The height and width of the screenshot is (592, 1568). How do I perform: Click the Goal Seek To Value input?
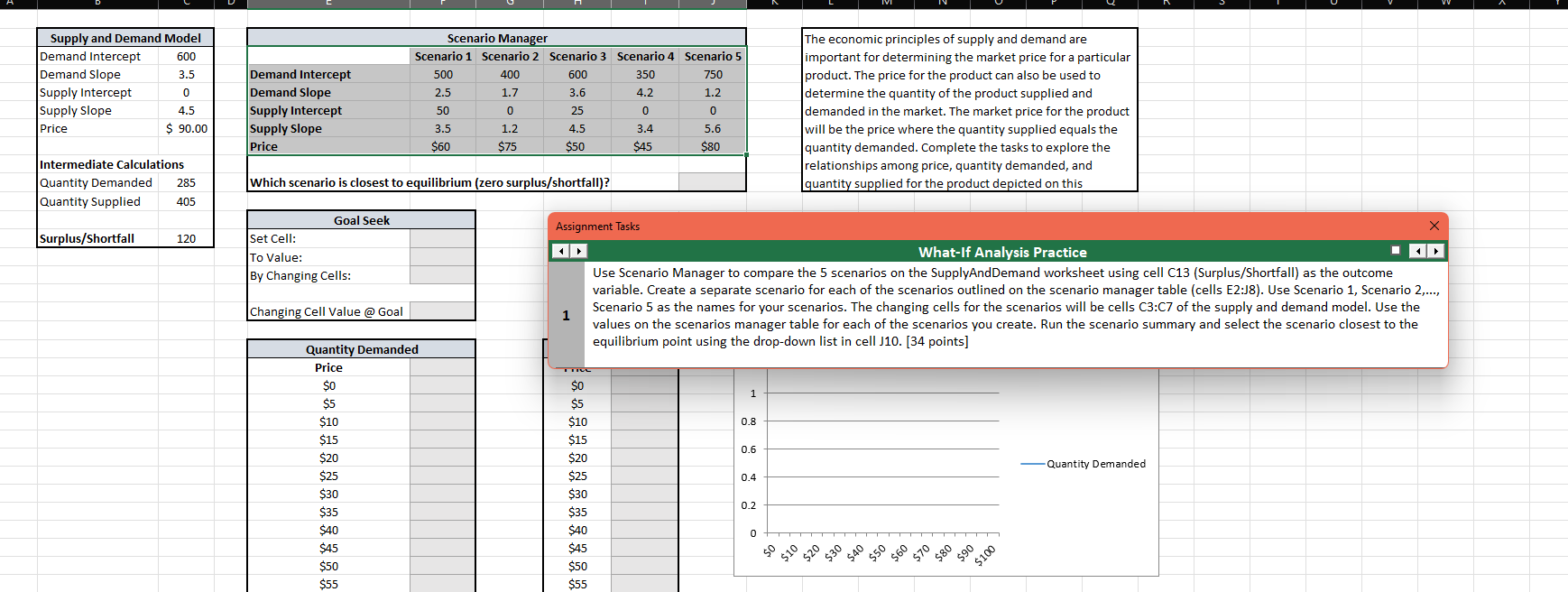[442, 257]
